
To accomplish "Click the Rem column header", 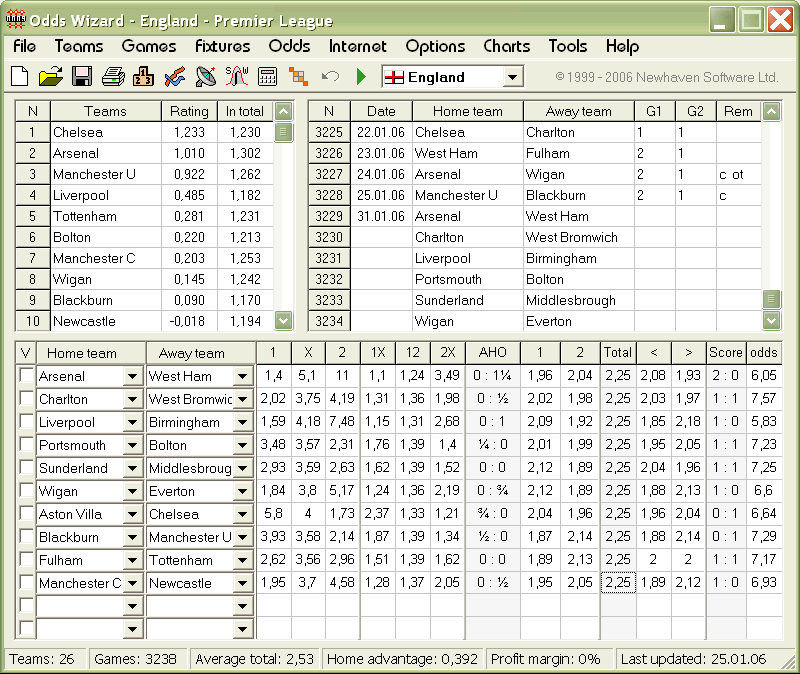I will 738,111.
